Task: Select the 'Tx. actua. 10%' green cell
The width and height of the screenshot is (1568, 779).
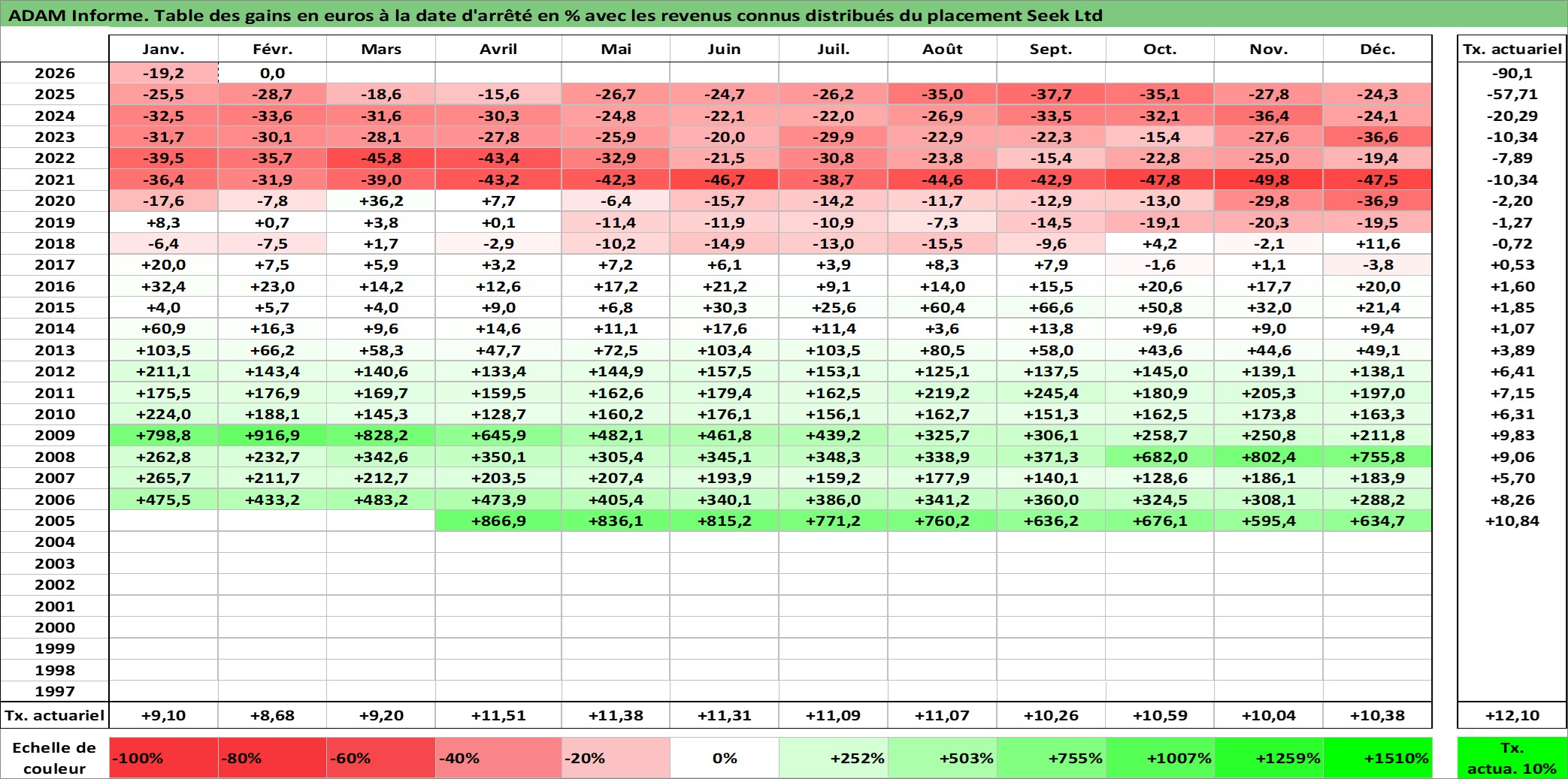Action: click(1512, 758)
